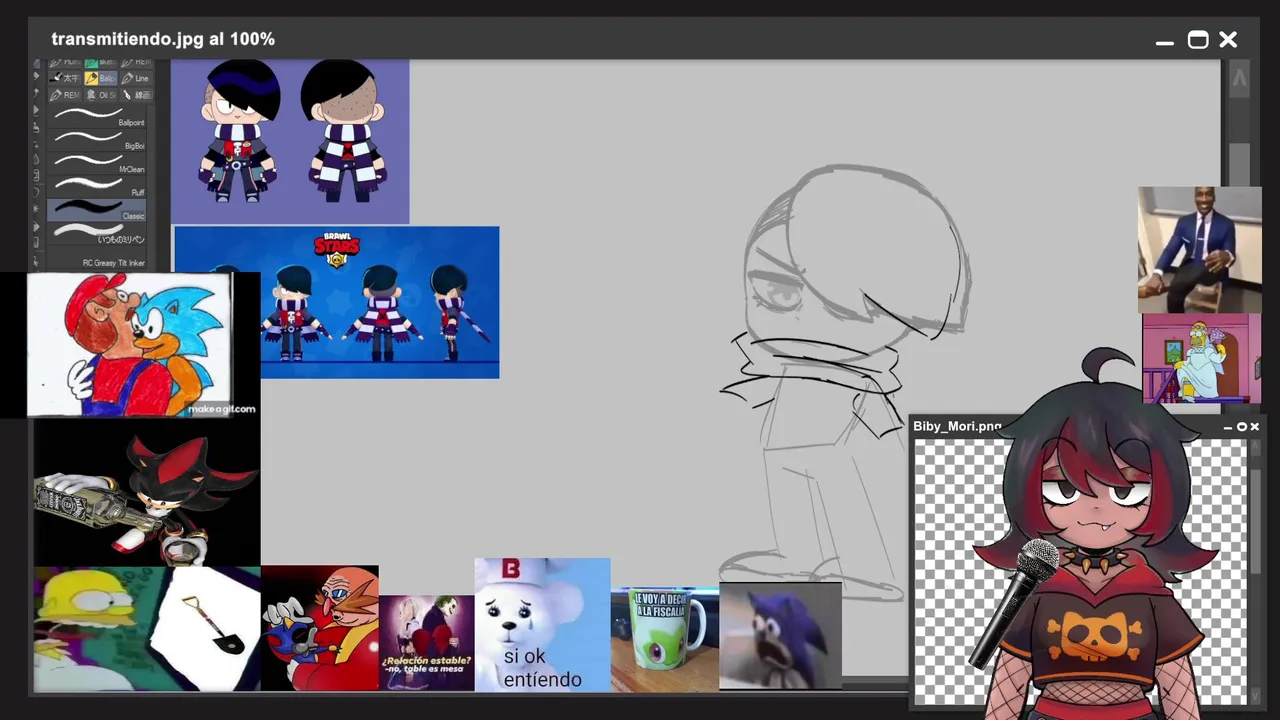This screenshot has width=1280, height=720.
Task: Open the Line pen sub-tool group
Action: pos(135,78)
